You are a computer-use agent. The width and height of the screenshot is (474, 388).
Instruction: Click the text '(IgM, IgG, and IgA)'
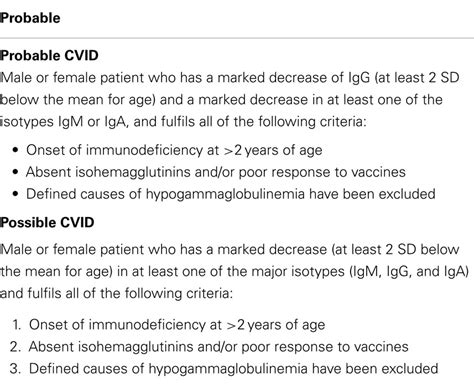click(409, 271)
